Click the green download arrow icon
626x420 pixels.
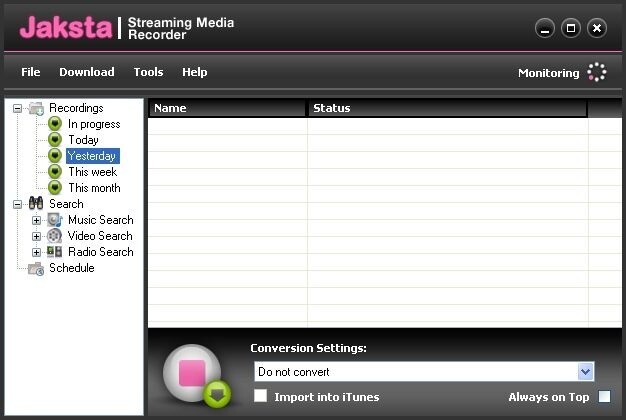pos(217,394)
